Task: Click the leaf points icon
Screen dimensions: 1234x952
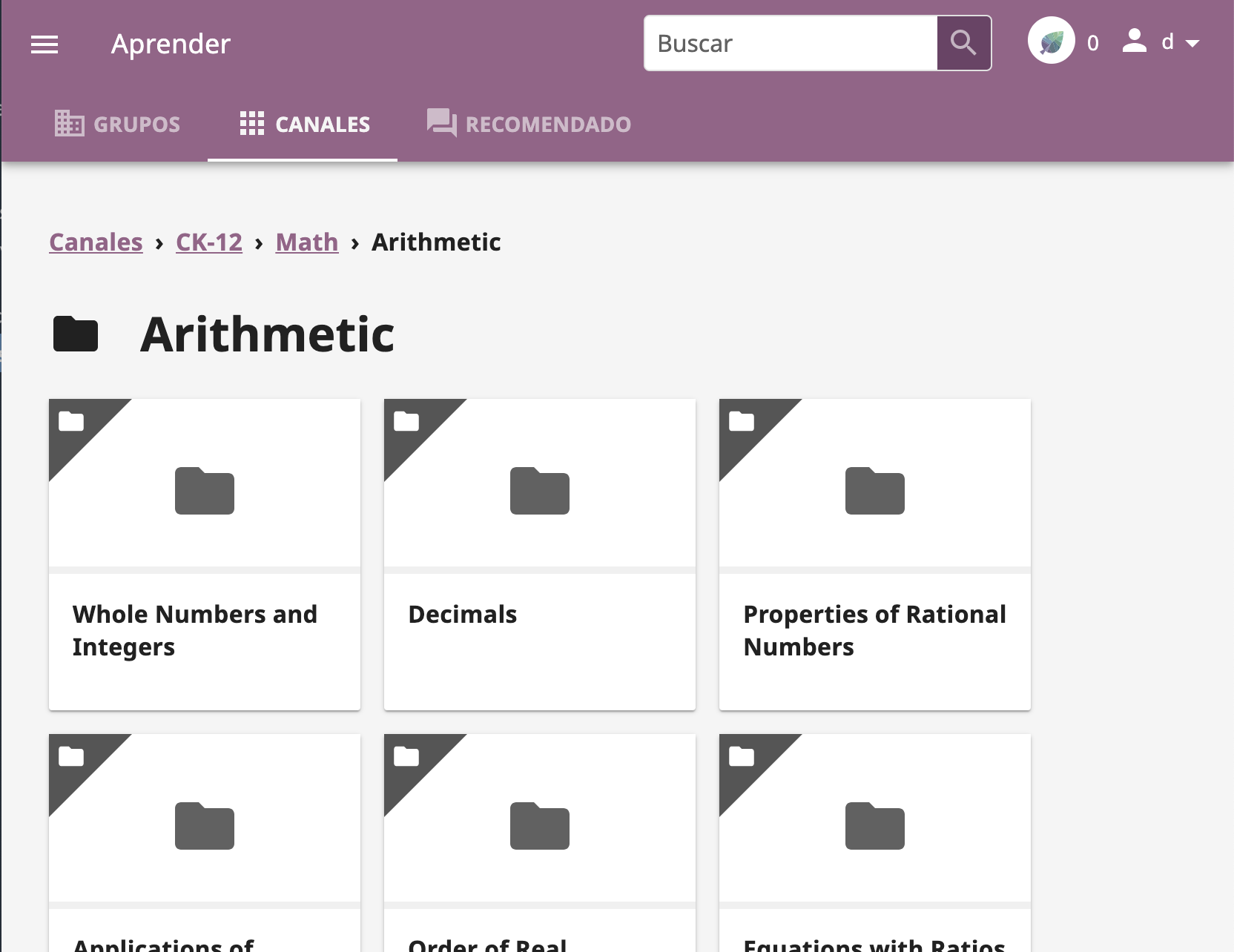Action: 1051,42
